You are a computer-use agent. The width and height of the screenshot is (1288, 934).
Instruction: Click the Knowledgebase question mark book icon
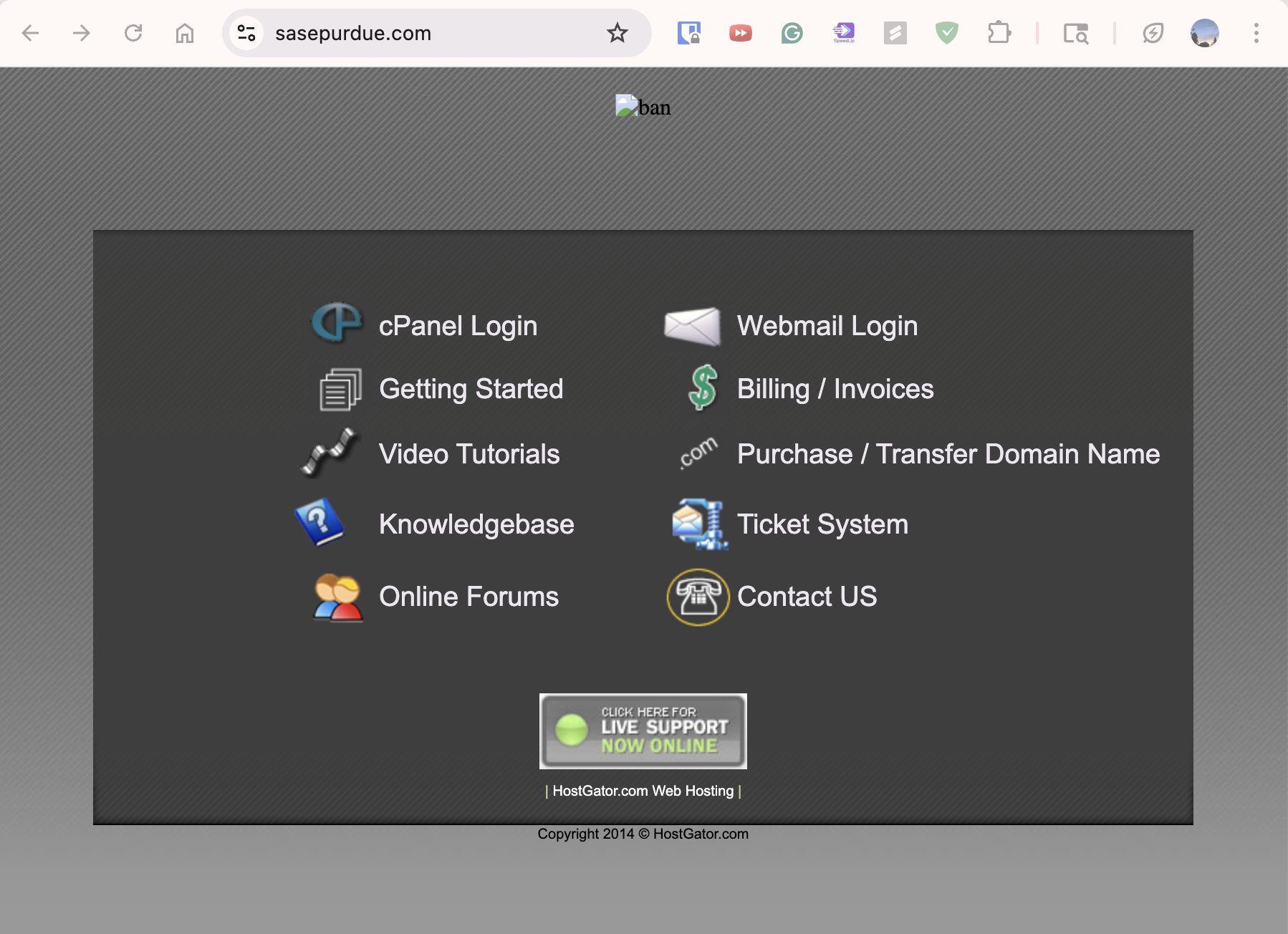(x=322, y=524)
